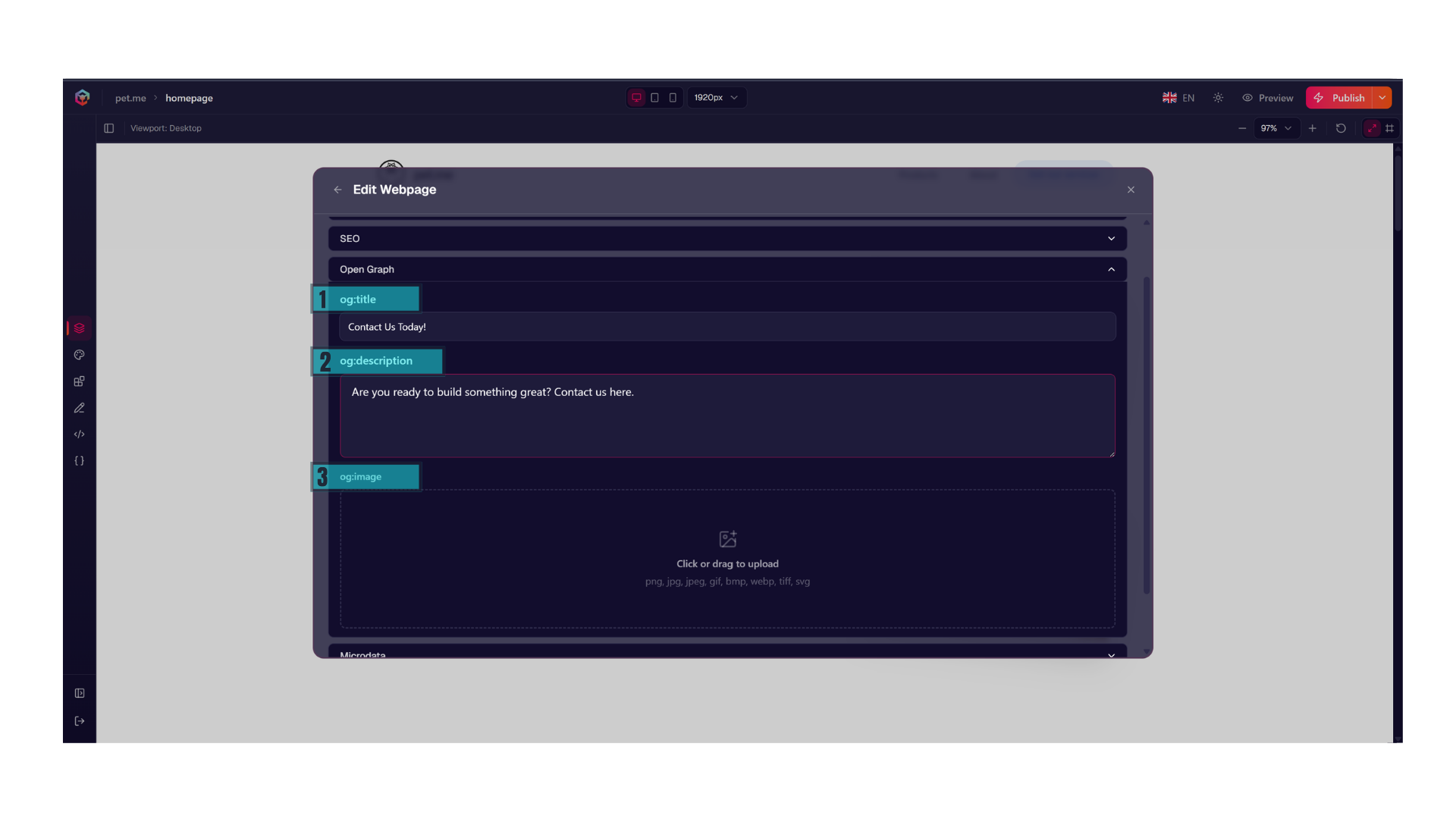Click the Preview button
The height and width of the screenshot is (819, 1456).
(1268, 98)
